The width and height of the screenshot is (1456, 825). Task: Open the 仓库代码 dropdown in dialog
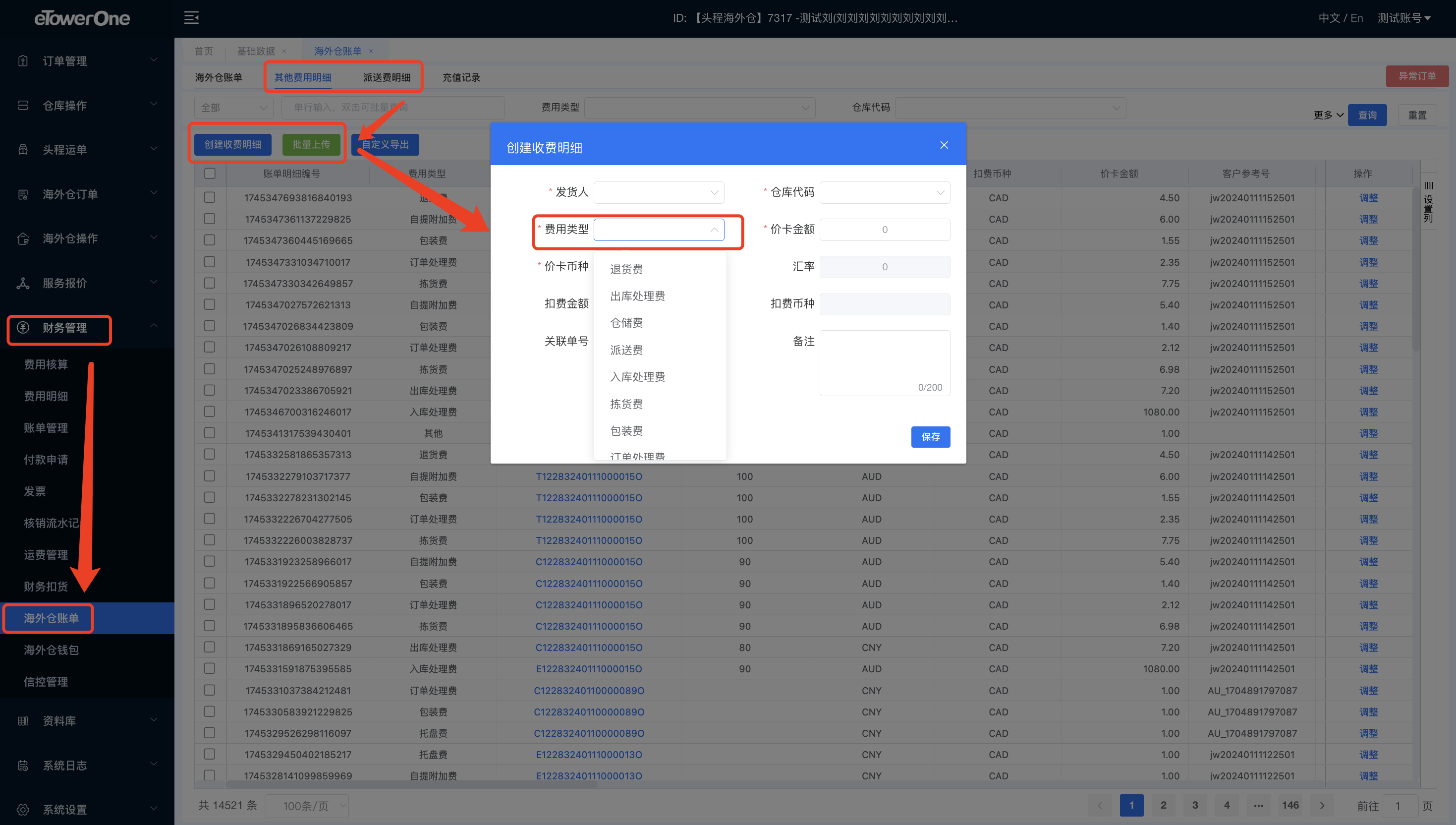(x=885, y=192)
